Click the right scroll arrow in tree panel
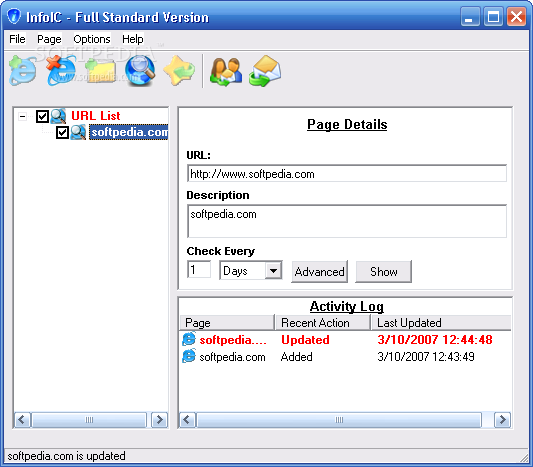 [159, 420]
